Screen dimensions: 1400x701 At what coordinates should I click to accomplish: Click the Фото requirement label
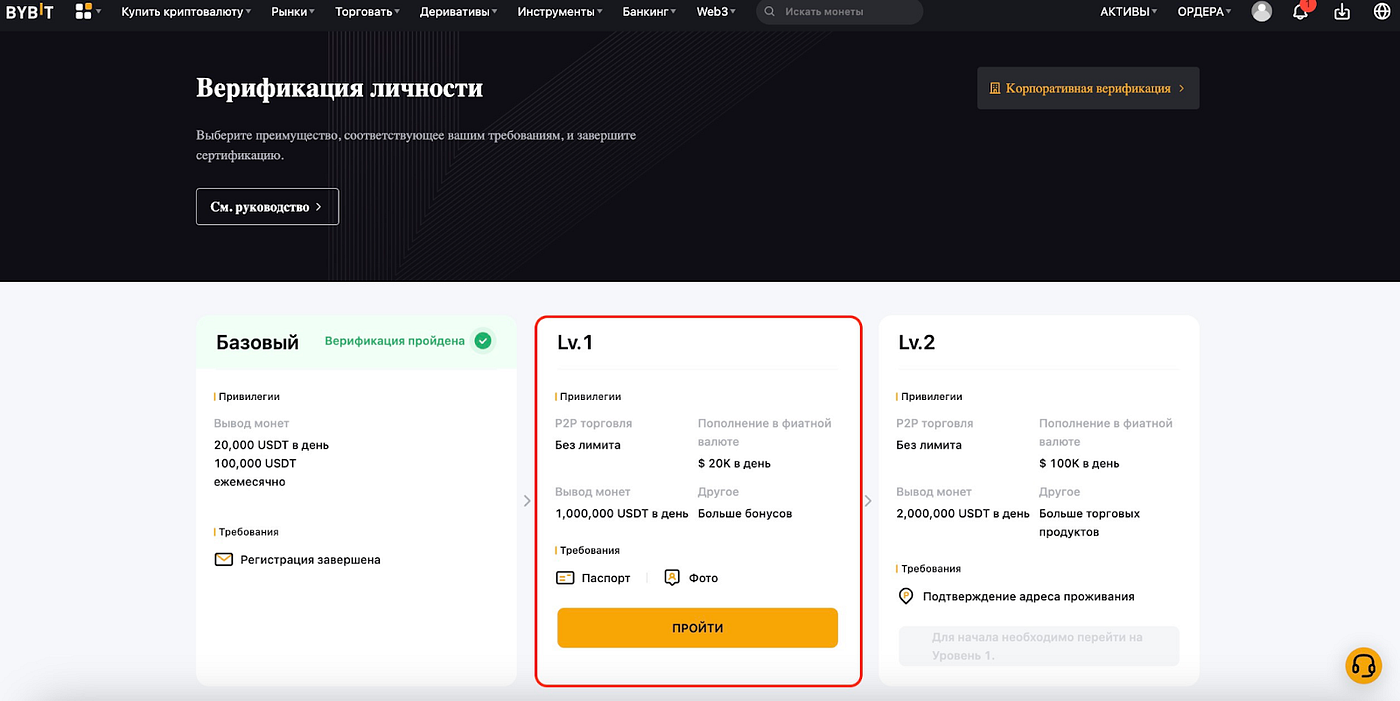point(703,578)
